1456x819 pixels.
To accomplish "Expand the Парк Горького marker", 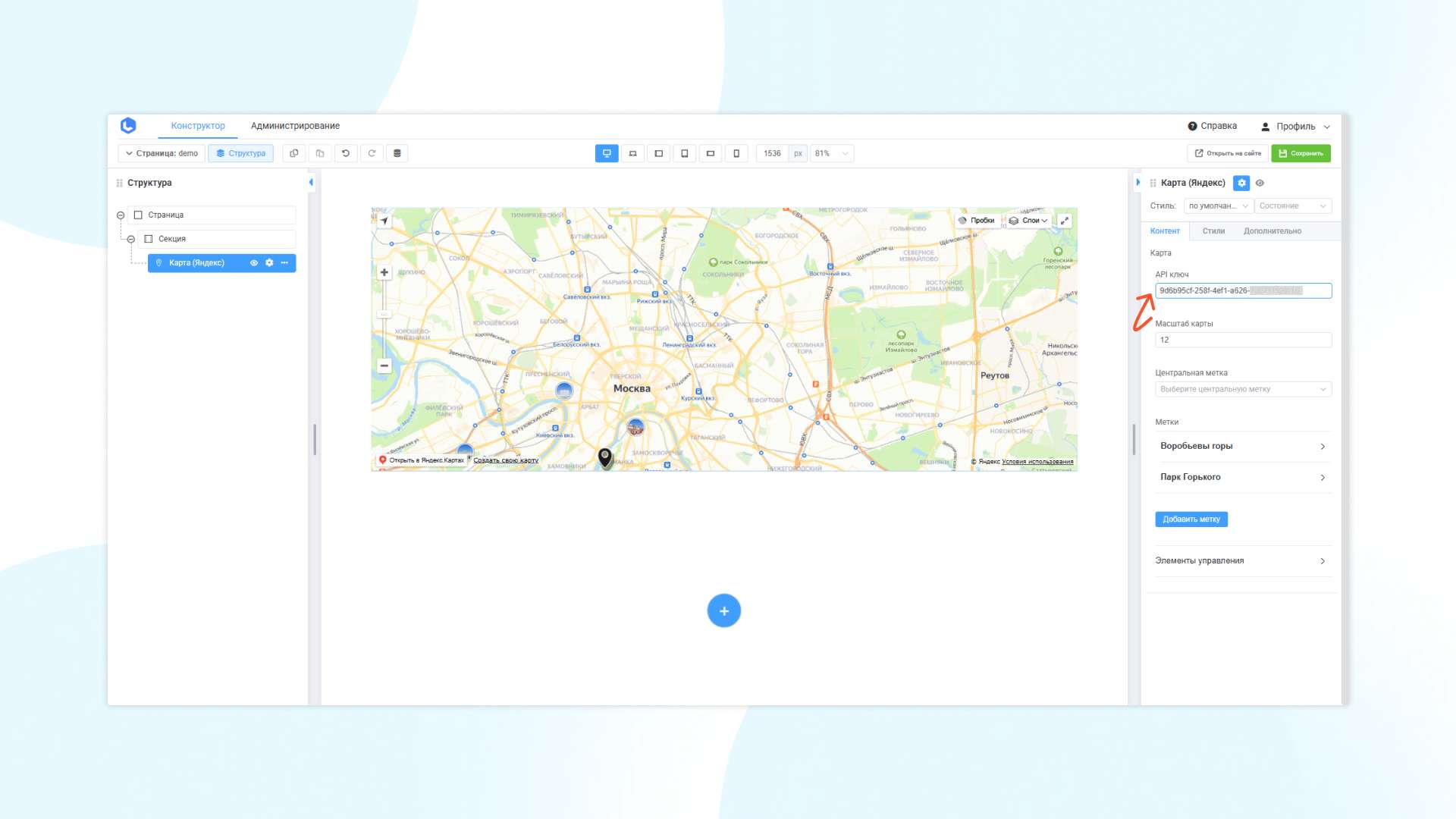I will (x=1244, y=477).
